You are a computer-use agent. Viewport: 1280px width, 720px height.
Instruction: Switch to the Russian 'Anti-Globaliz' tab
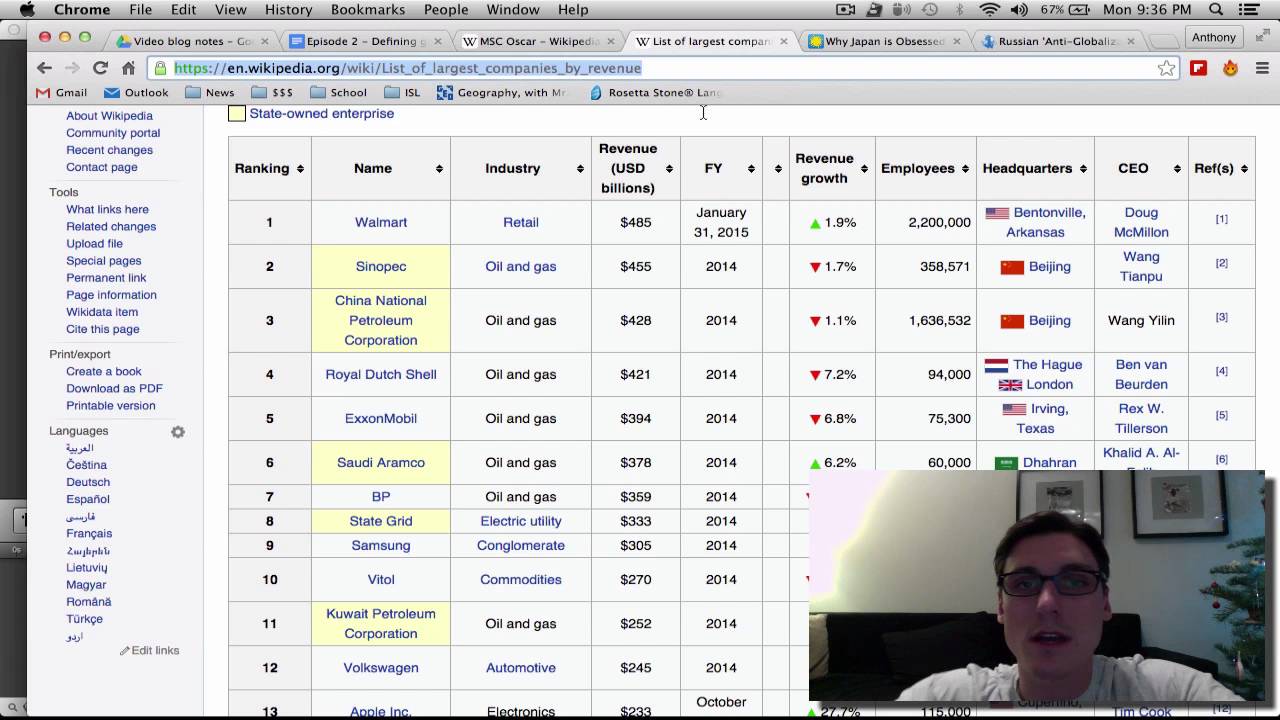(x=1059, y=42)
